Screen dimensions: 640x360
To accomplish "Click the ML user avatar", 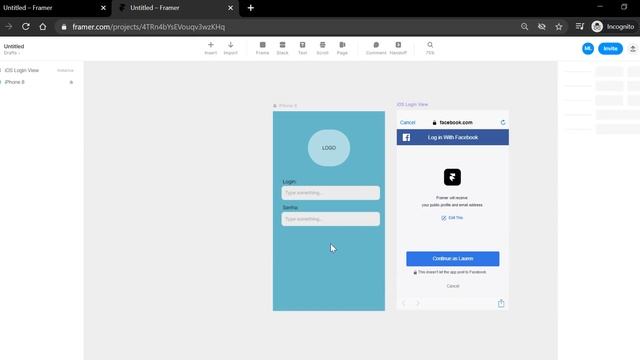I will (588, 49).
